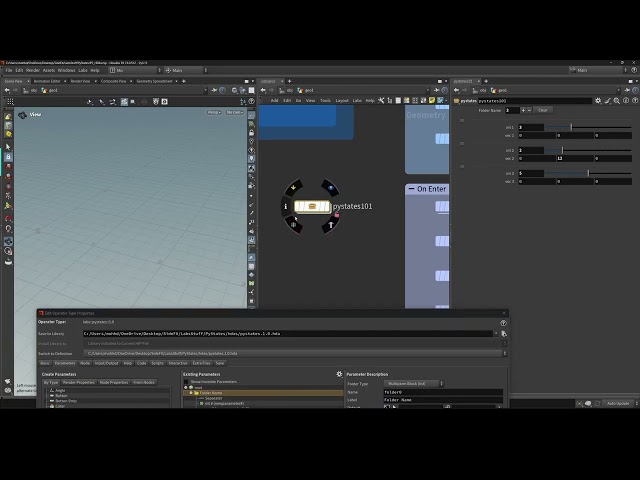Collapse the On Enter network box
The image size is (640, 480).
pyautogui.click(x=411, y=189)
